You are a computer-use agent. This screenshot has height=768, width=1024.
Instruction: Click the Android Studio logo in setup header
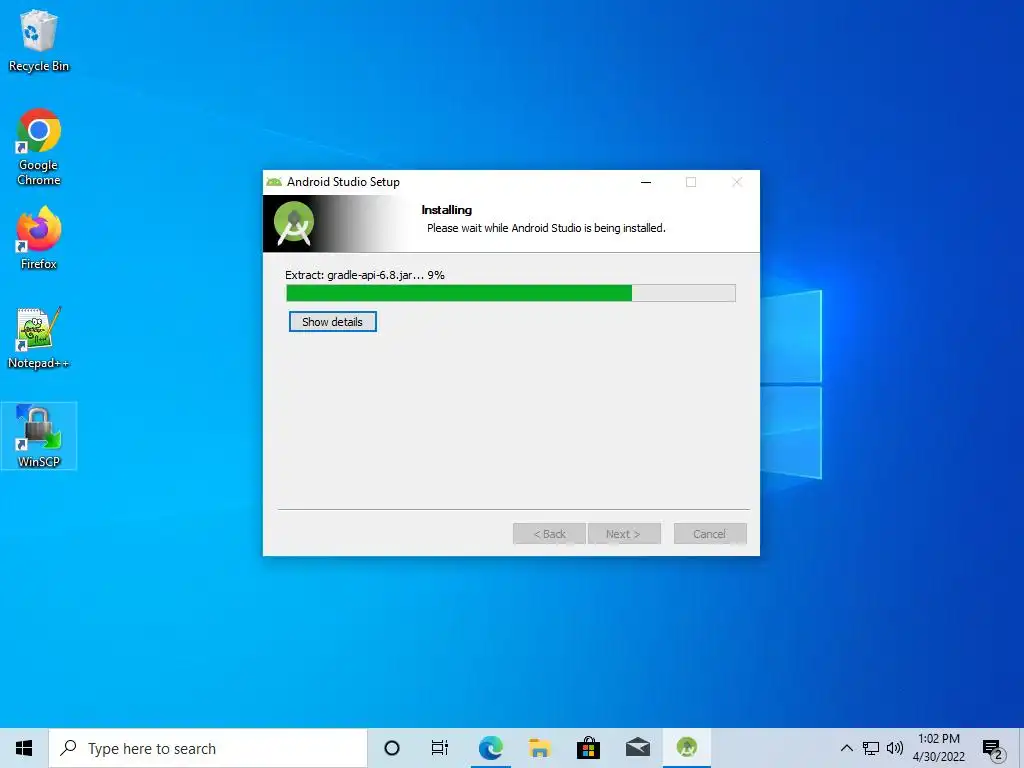point(294,223)
